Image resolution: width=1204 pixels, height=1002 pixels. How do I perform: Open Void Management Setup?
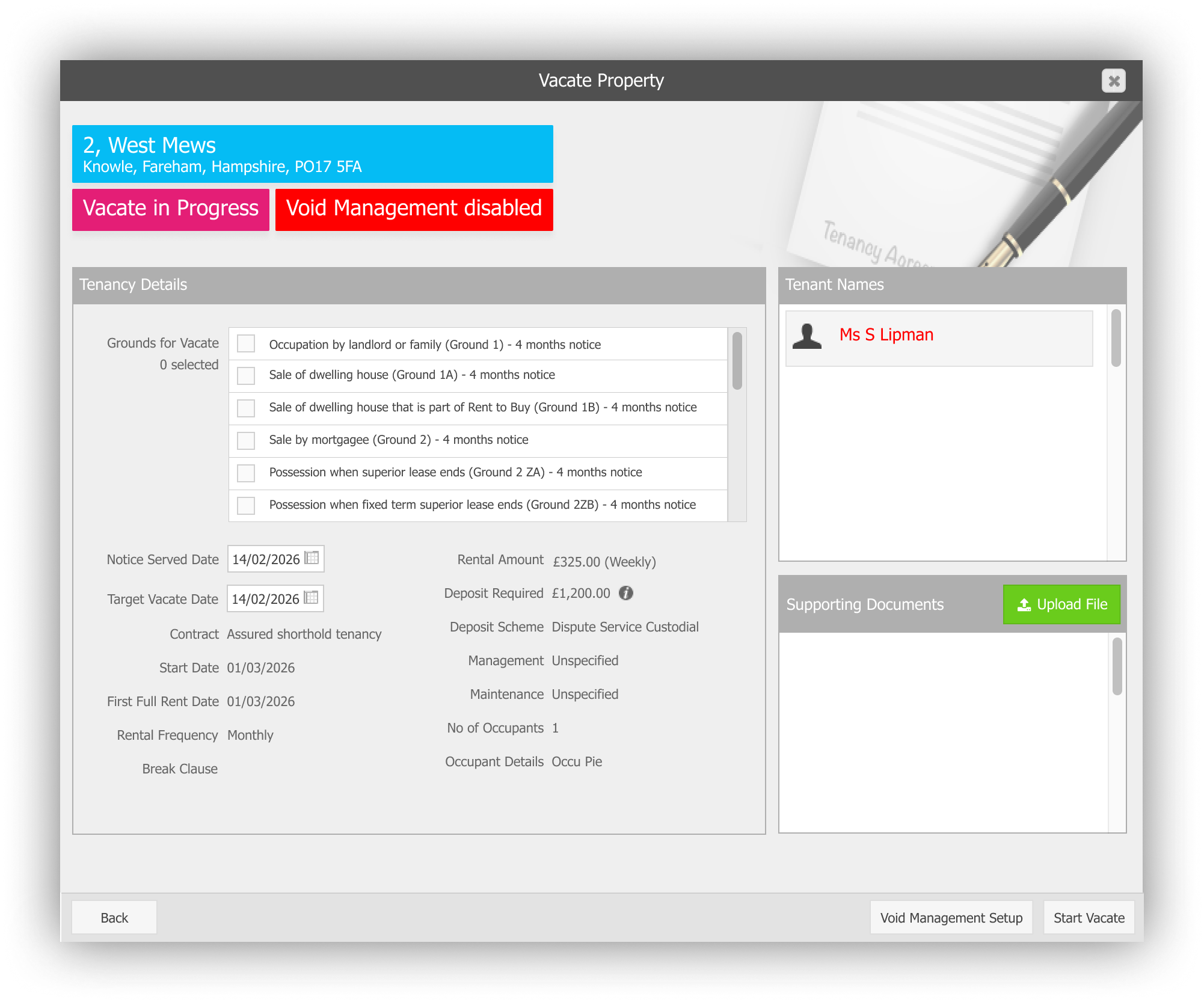click(x=951, y=917)
